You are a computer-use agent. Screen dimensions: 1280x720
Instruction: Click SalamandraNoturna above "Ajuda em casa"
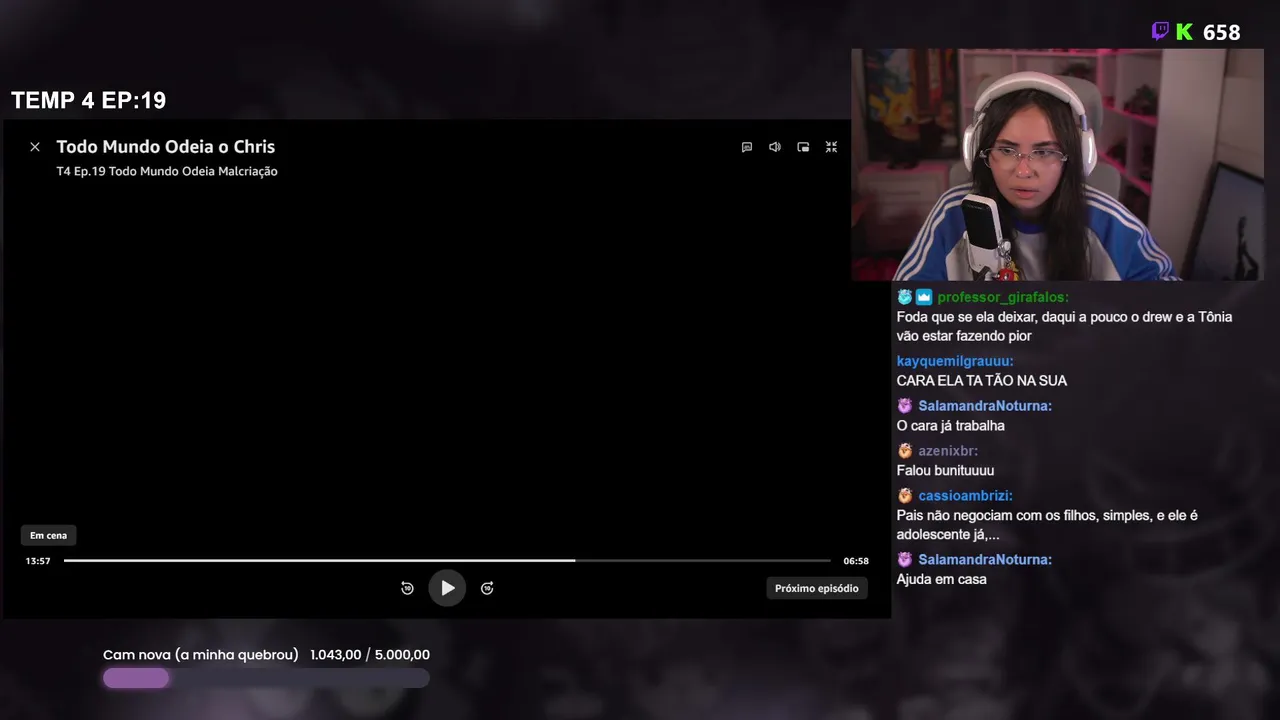pos(985,560)
